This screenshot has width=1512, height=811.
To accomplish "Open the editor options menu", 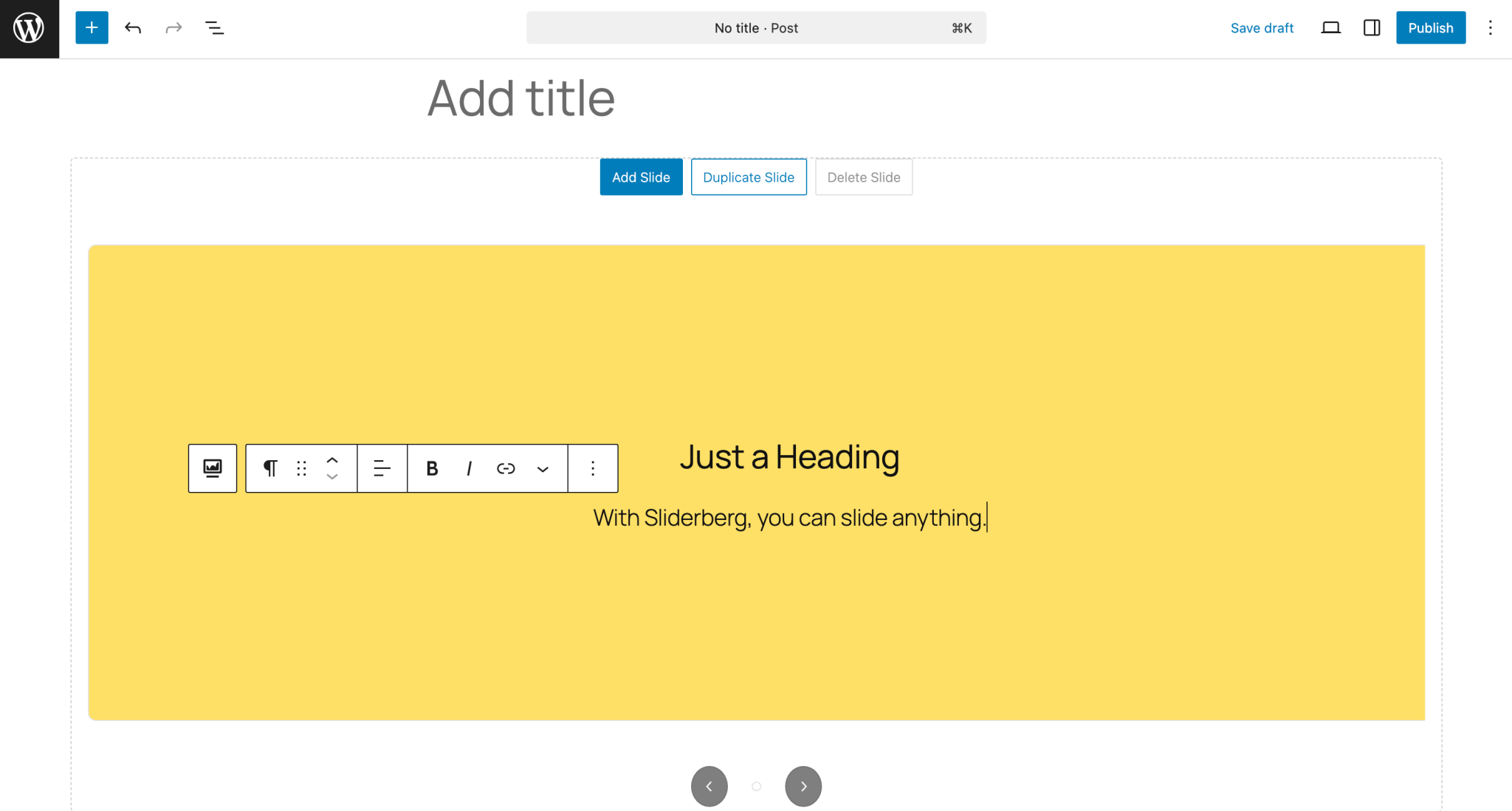I will tap(1491, 27).
